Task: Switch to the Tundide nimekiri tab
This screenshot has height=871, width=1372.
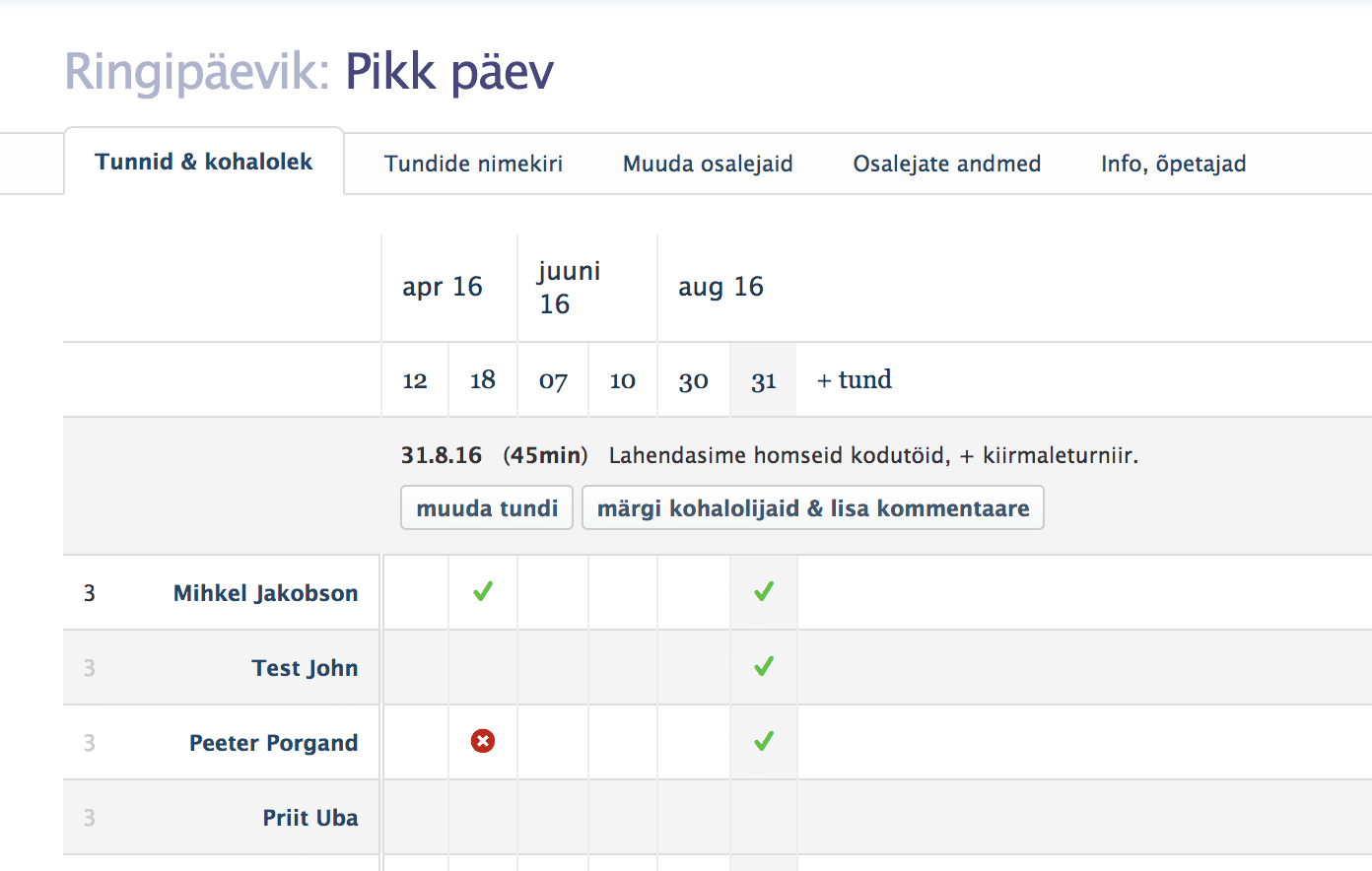Action: pos(473,164)
